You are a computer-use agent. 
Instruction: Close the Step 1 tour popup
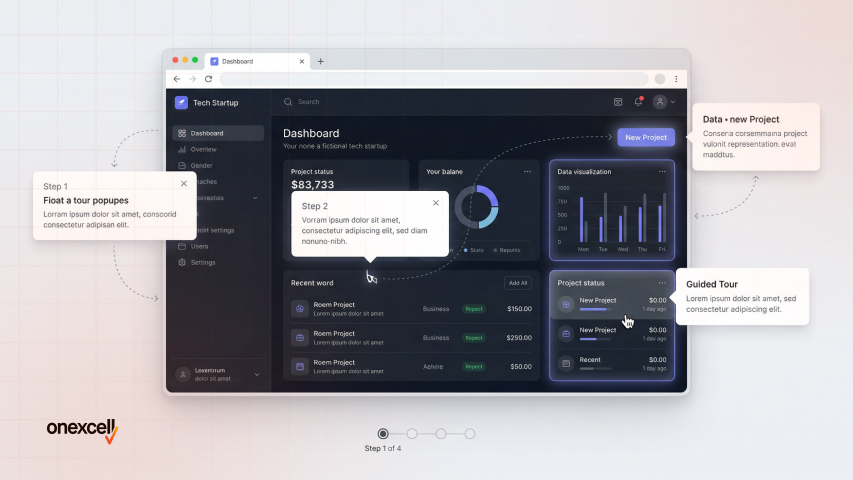[184, 183]
